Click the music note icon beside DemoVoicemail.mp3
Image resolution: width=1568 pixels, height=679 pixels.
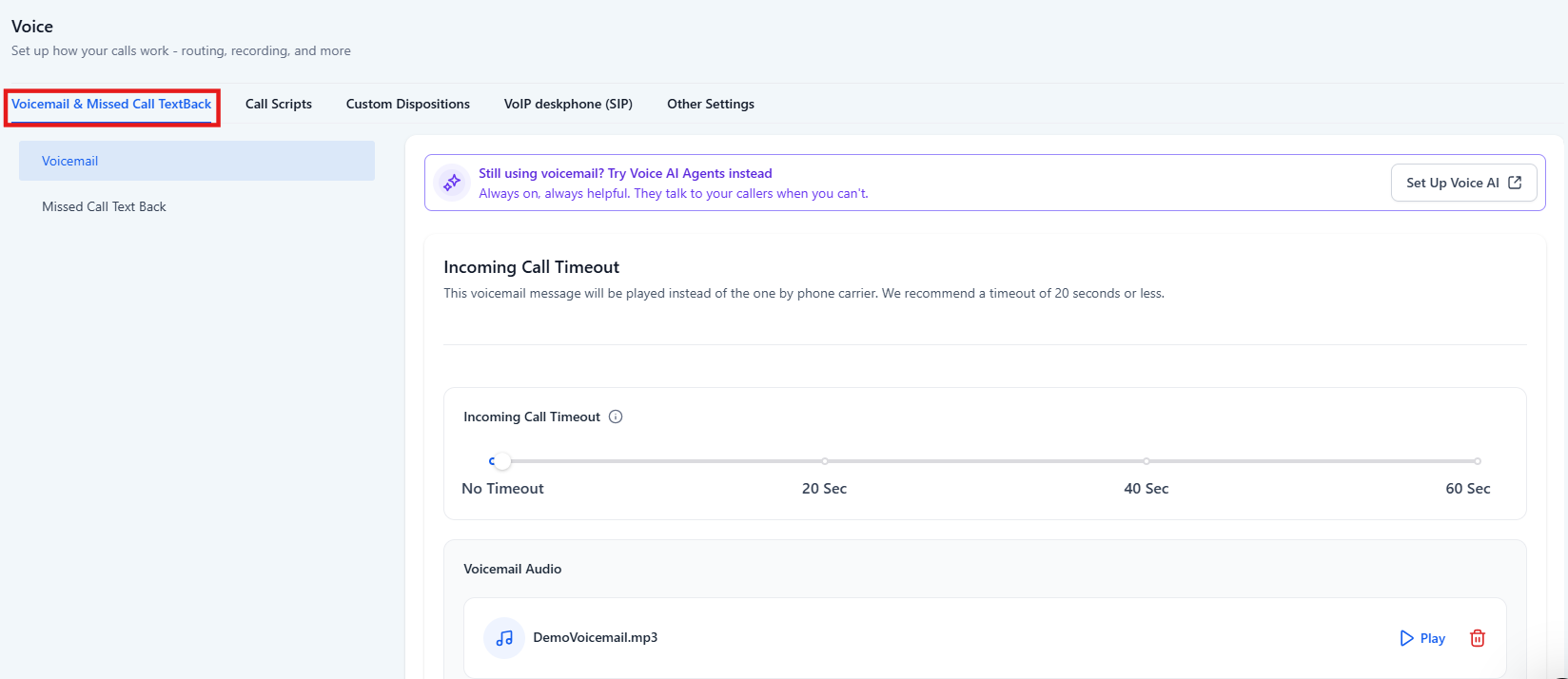(x=504, y=638)
